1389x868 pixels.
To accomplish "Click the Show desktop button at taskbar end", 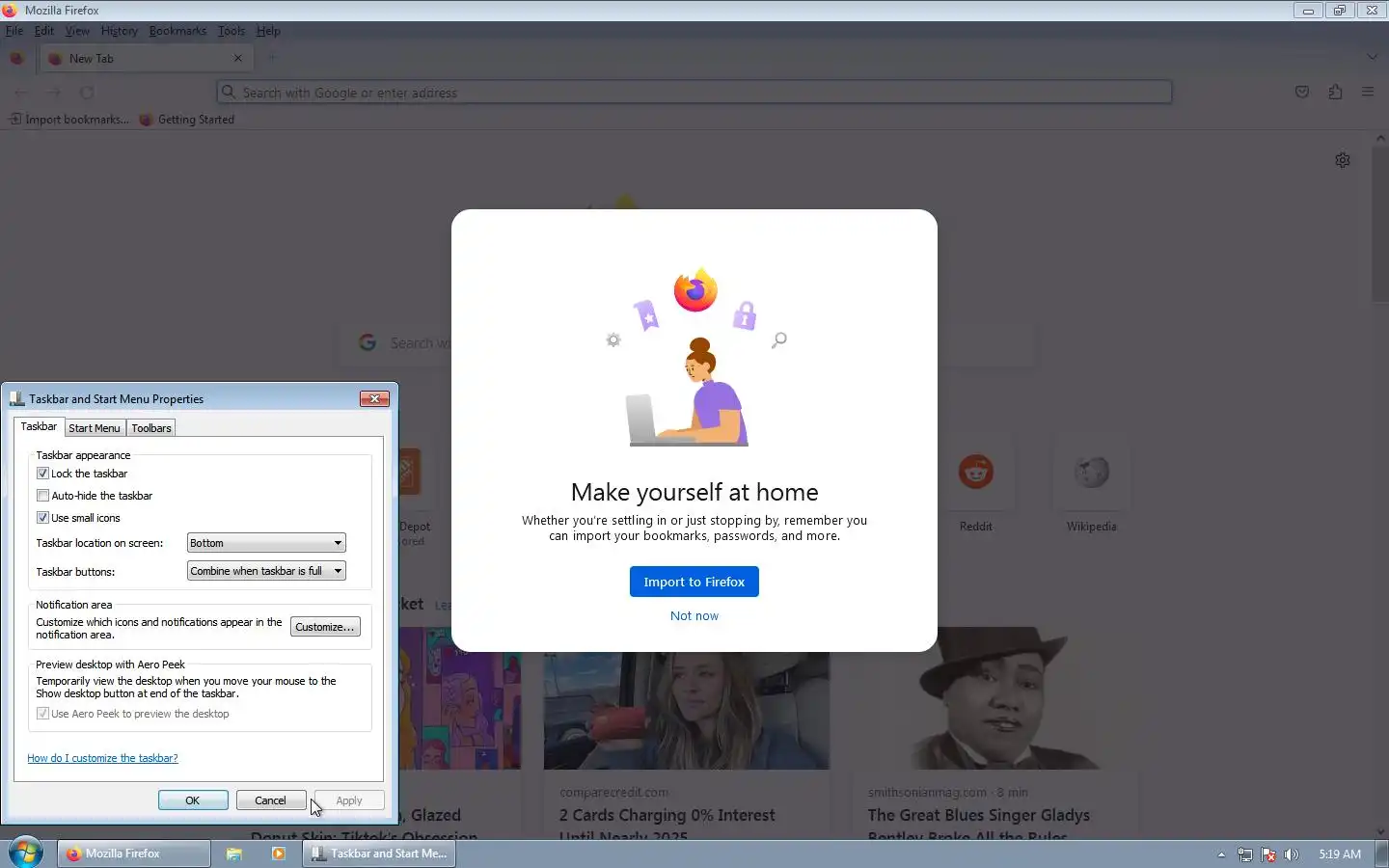I will pos(1382,854).
